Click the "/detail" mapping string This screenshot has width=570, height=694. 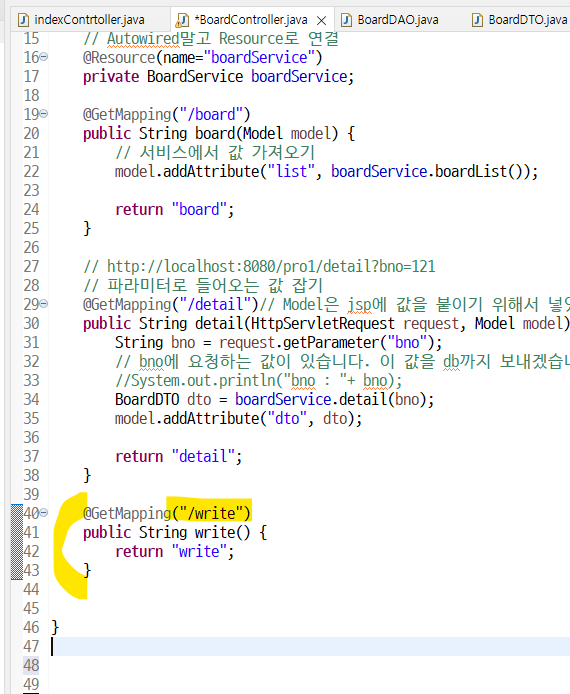215,305
